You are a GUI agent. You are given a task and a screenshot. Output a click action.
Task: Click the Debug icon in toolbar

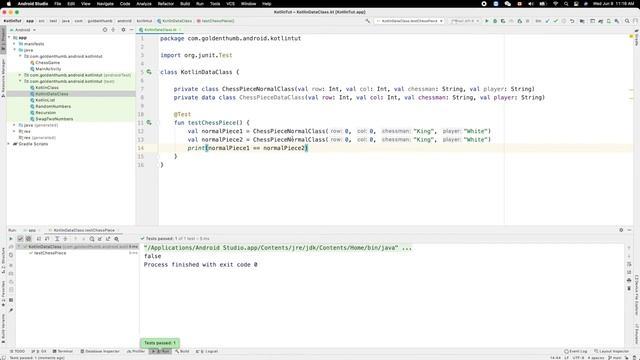coord(495,21)
